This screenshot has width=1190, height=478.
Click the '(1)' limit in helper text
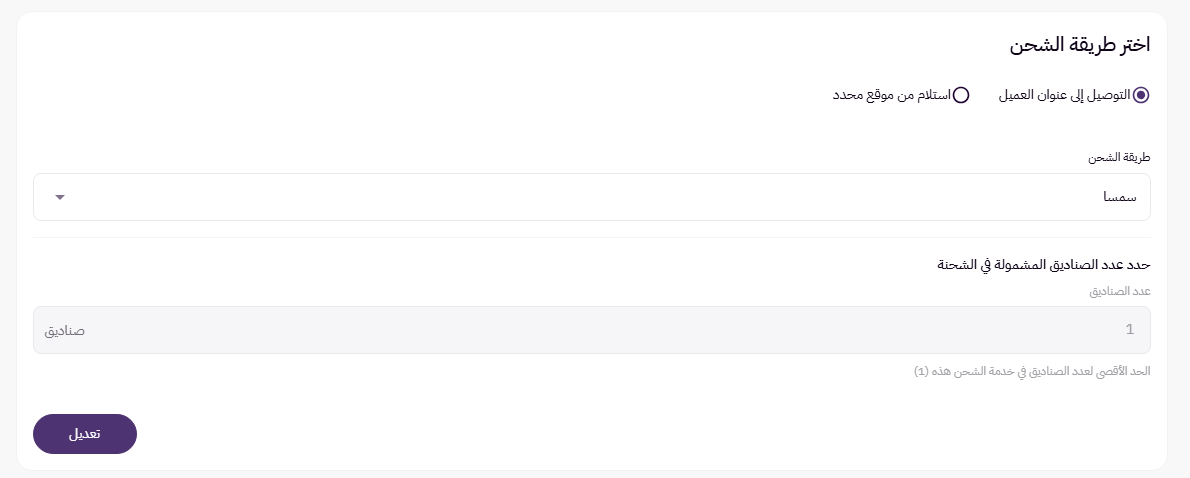921,371
